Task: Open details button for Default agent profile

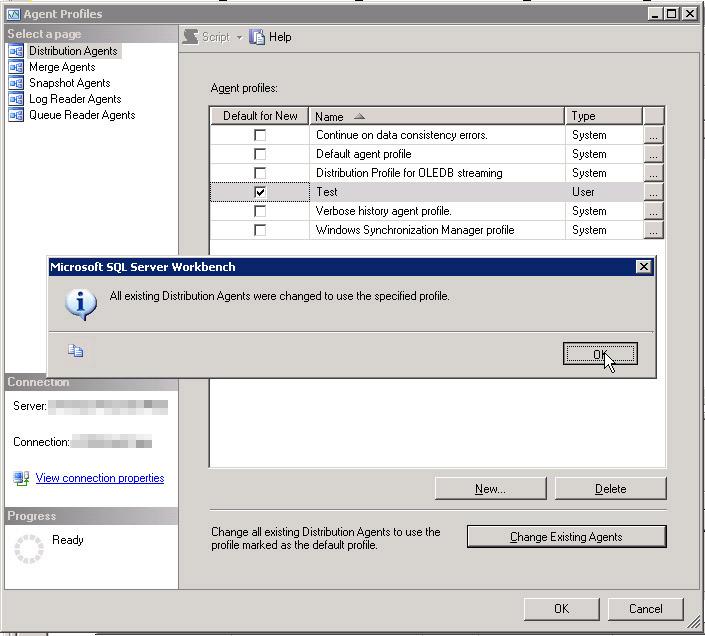Action: coord(653,154)
